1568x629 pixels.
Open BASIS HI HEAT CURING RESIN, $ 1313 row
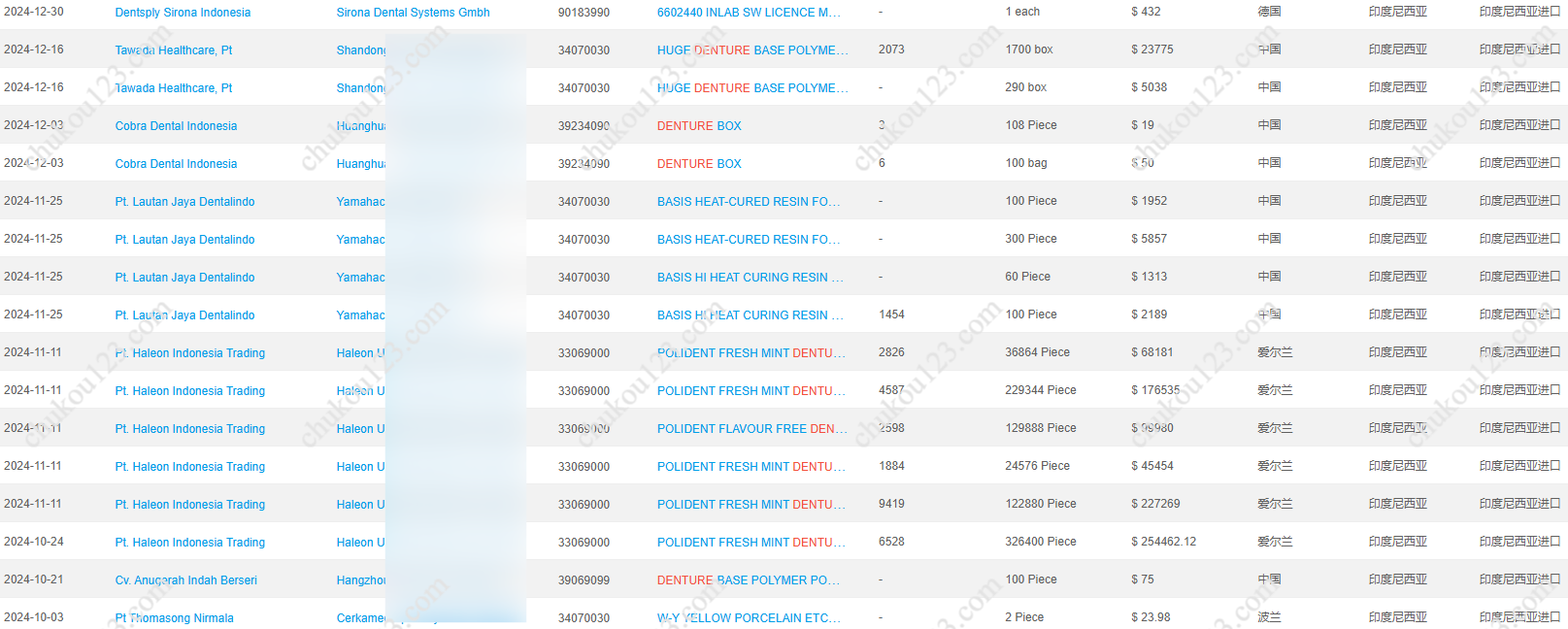click(751, 278)
